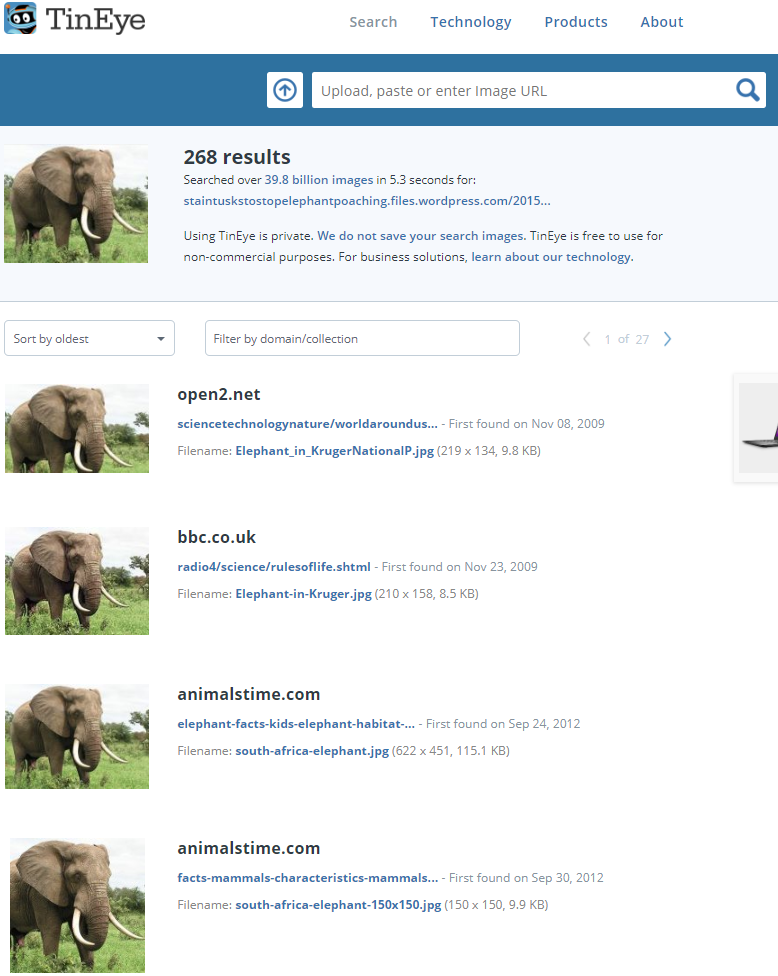Open south-africa-elephant.jpg filename link
Image resolution: width=778 pixels, height=976 pixels.
pyautogui.click(x=312, y=751)
